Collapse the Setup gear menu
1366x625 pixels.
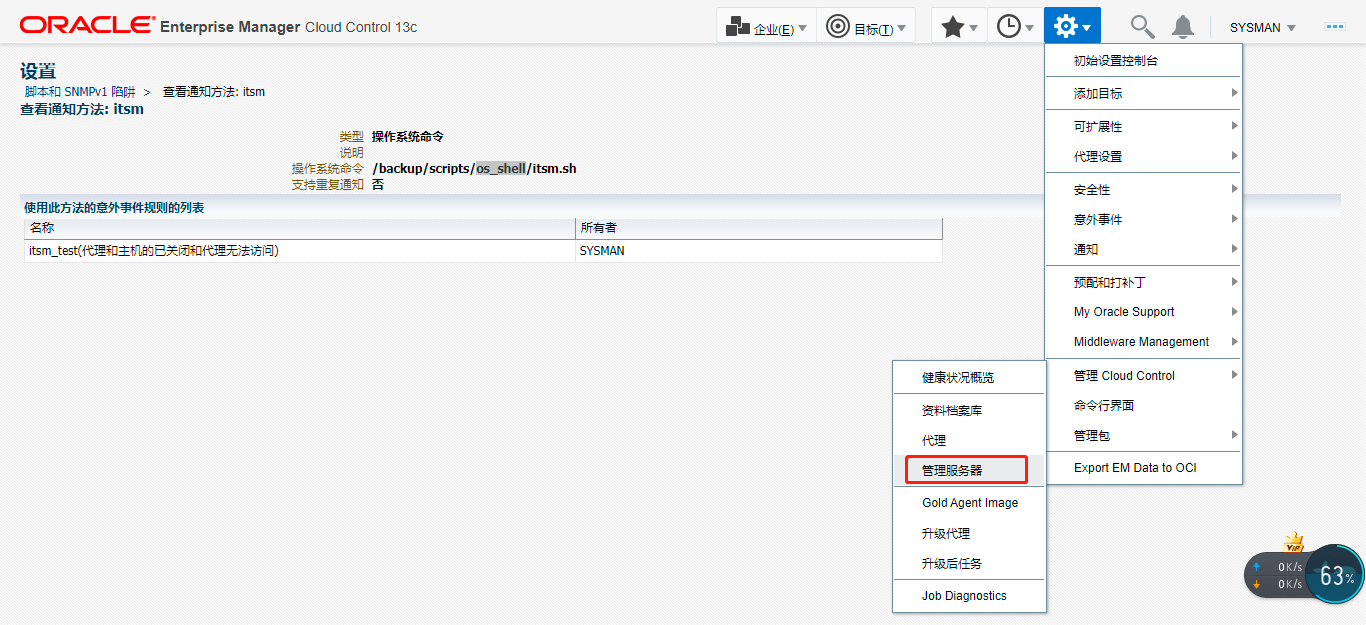click(1072, 27)
